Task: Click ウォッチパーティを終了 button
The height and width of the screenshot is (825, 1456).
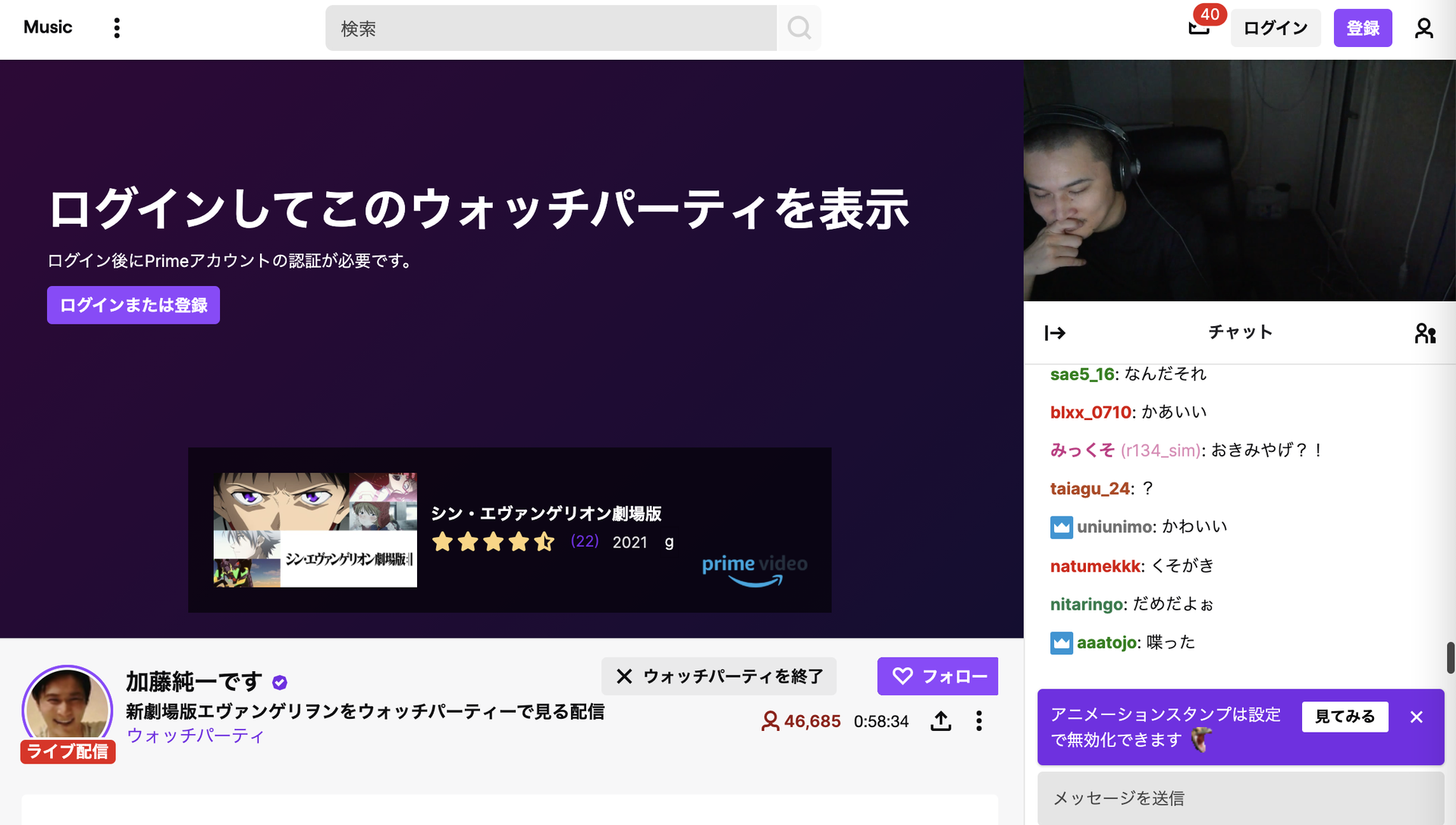Action: [719, 676]
